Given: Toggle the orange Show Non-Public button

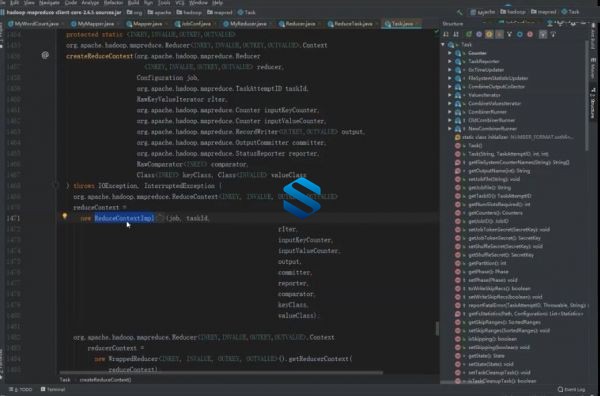Looking at the screenshot, I should click(499, 34).
